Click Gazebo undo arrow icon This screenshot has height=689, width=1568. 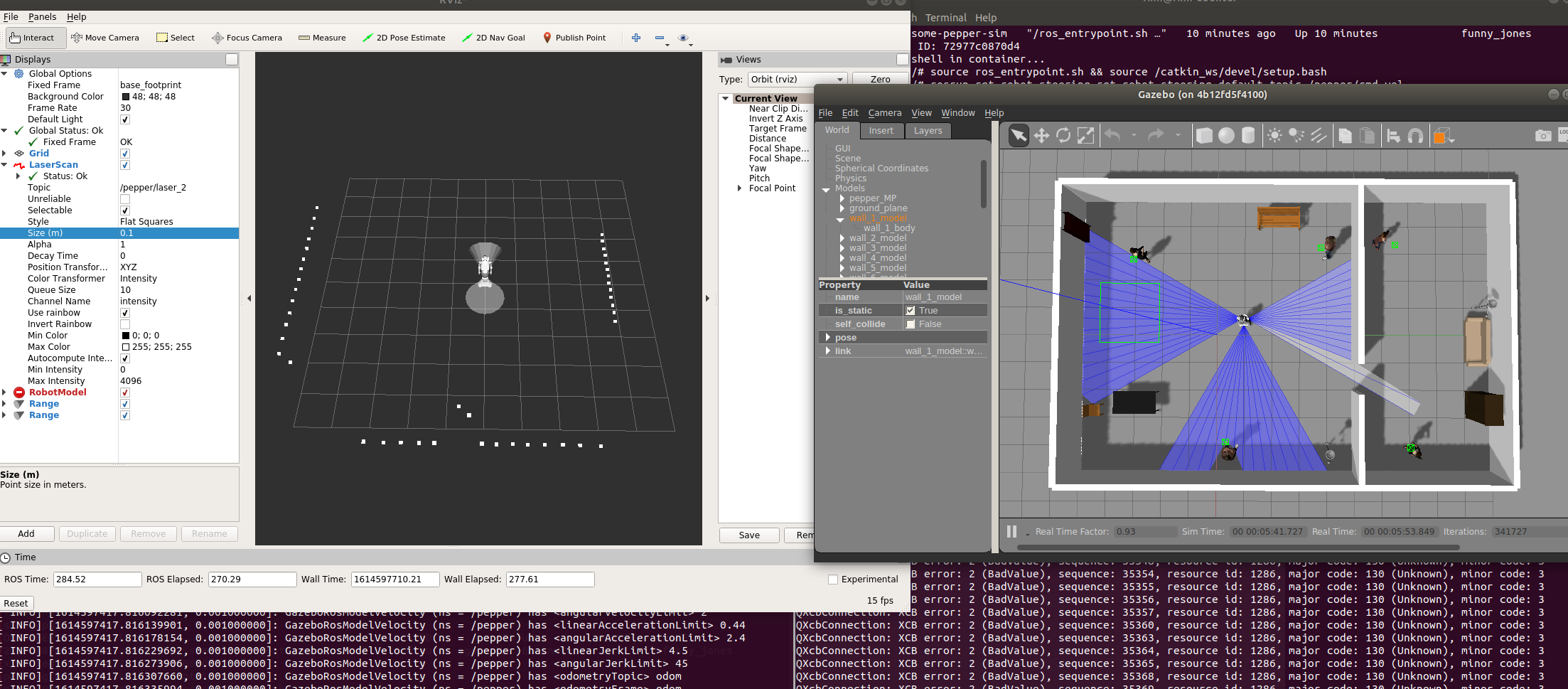[1112, 135]
